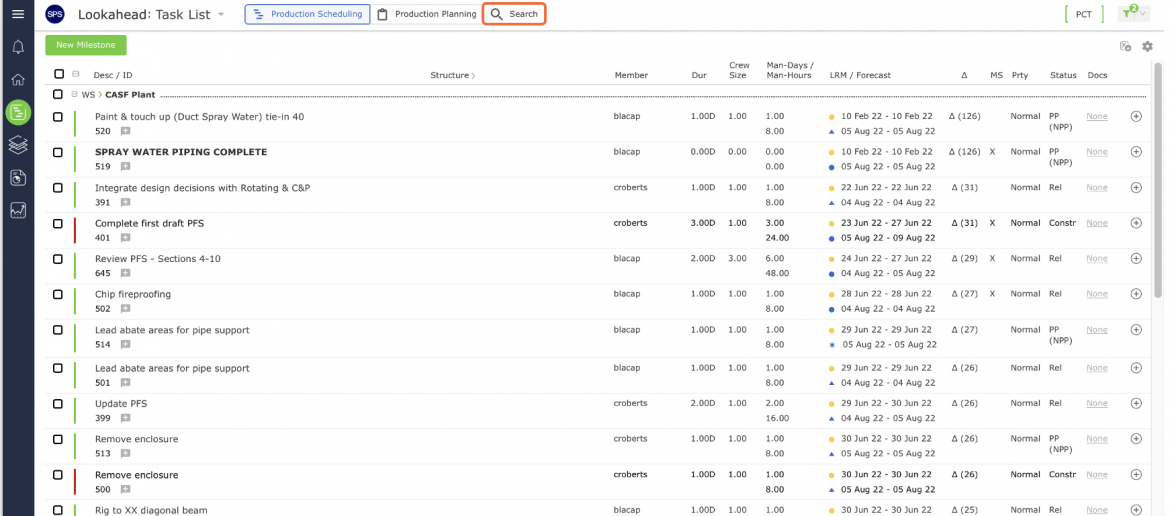Open None docs link for task 501
Image resolution: width=1170 pixels, height=516 pixels.
tap(1096, 368)
